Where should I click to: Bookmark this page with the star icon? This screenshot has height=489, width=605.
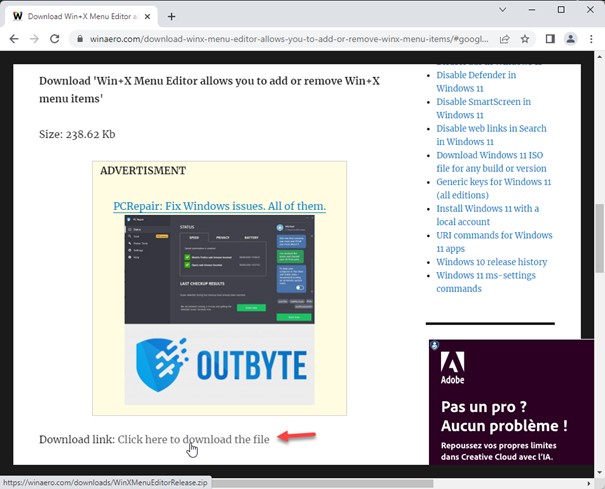tap(525, 39)
